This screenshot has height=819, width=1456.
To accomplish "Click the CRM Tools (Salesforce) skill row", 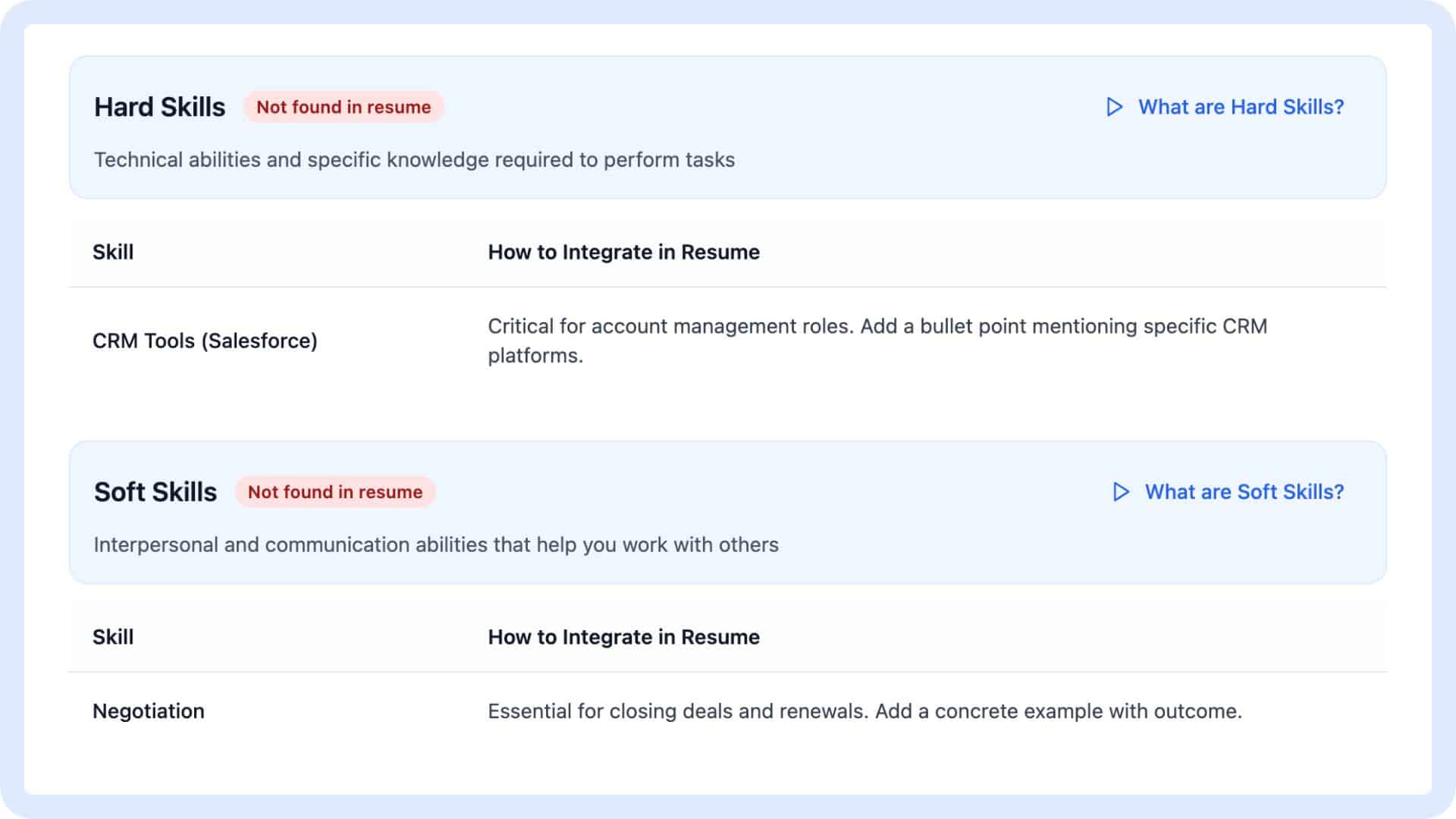I will click(x=205, y=340).
